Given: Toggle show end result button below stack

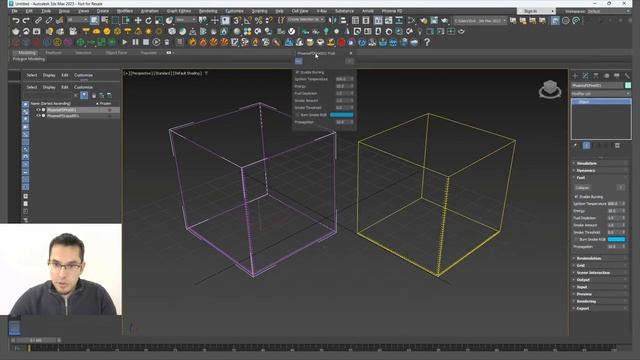Looking at the screenshot, I should pyautogui.click(x=587, y=146).
